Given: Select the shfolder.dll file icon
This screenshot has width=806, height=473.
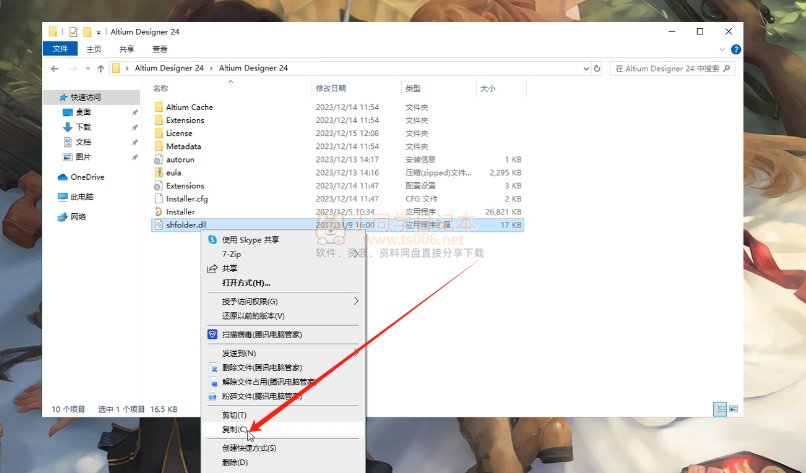Looking at the screenshot, I should pyautogui.click(x=159, y=225).
